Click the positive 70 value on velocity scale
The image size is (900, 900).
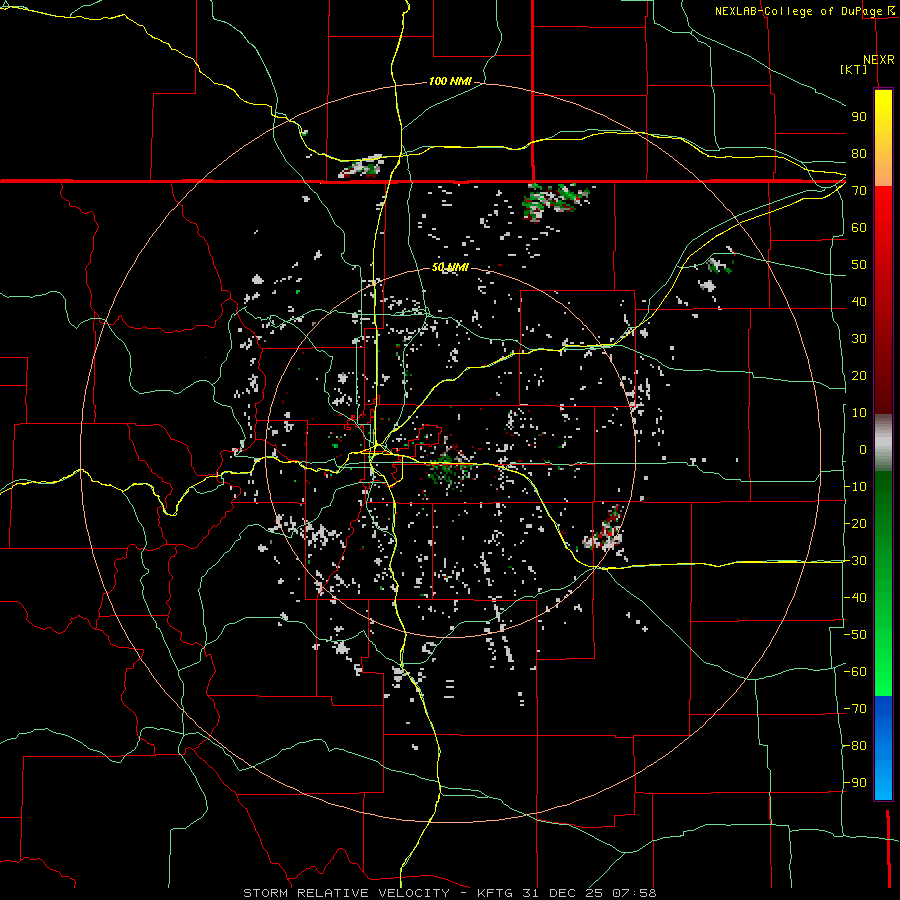859,191
